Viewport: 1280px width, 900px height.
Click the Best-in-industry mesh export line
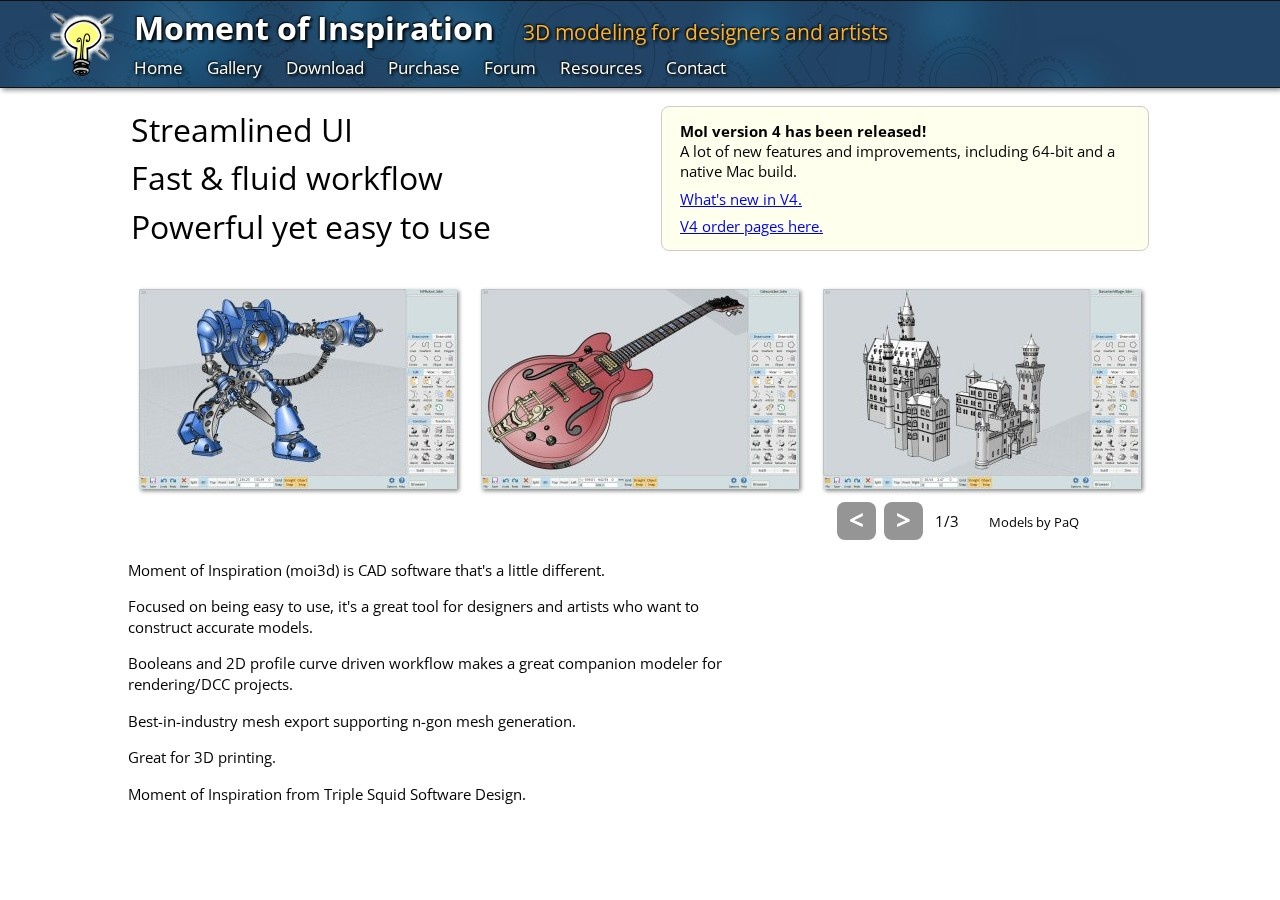pyautogui.click(x=352, y=721)
